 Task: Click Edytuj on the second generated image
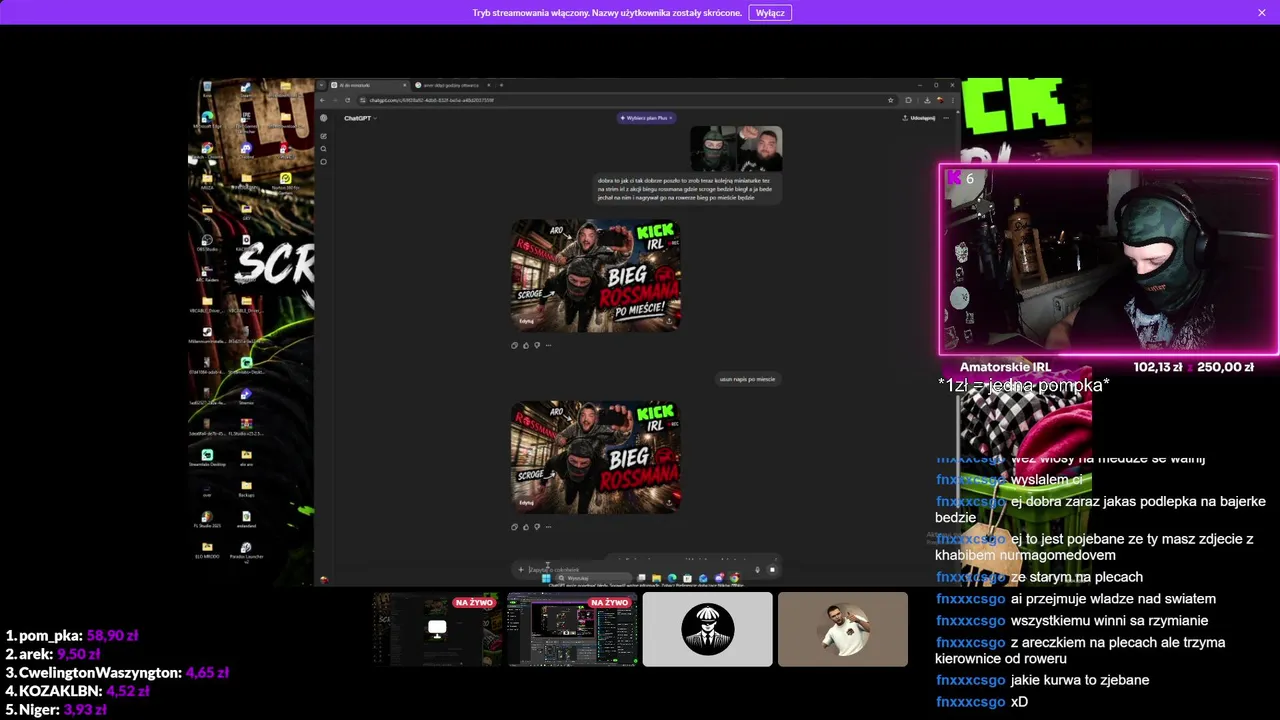click(x=526, y=503)
